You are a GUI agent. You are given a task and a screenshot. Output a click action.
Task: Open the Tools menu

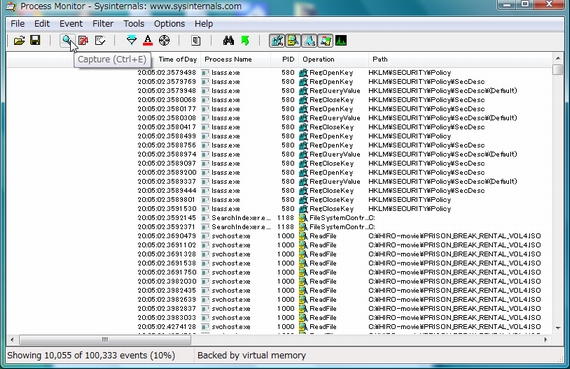[134, 24]
